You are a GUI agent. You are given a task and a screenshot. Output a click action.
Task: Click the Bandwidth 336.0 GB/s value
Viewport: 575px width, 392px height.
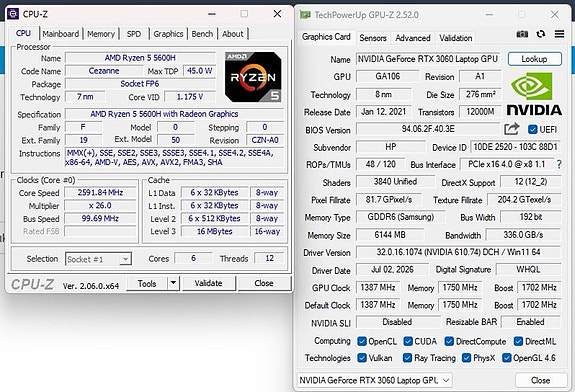[523, 235]
